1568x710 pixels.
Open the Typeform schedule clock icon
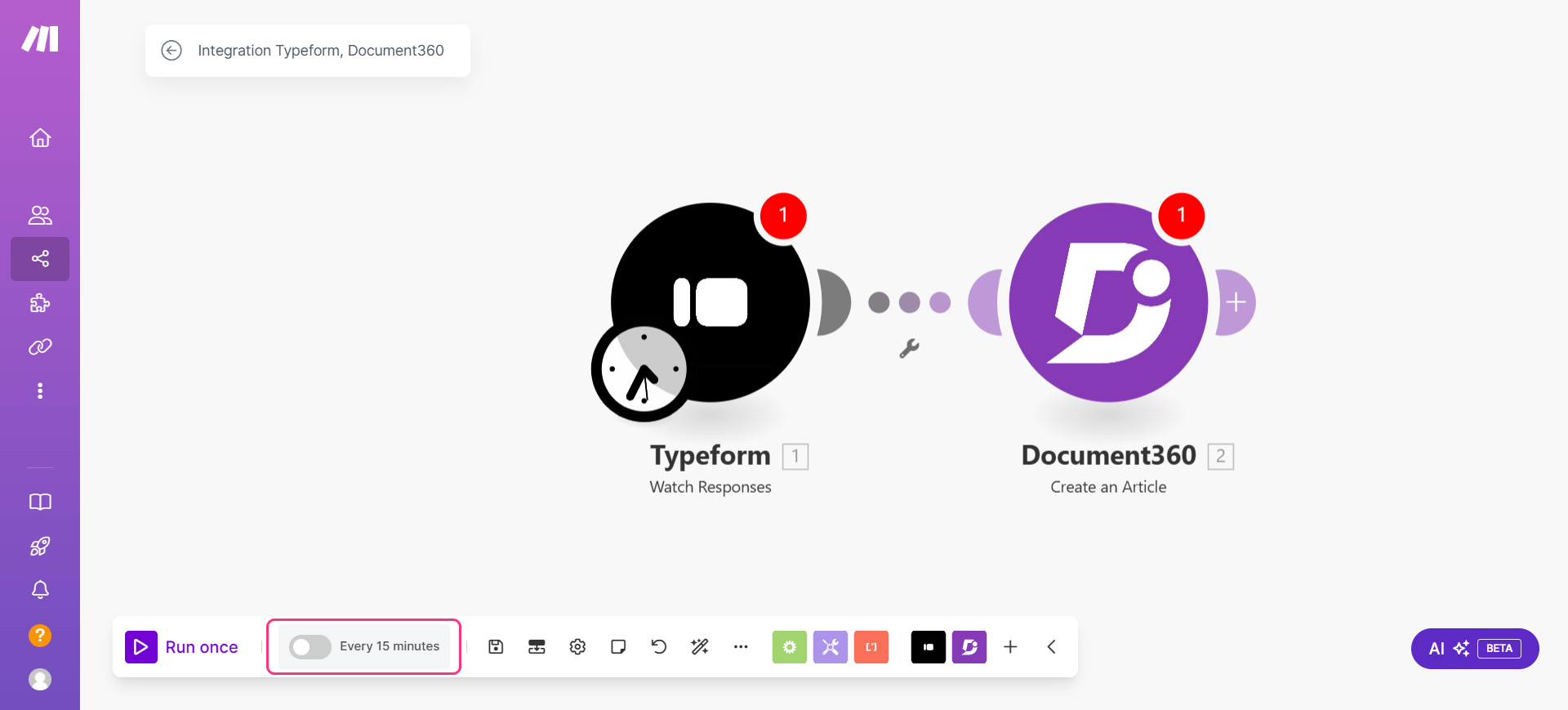pyautogui.click(x=644, y=369)
